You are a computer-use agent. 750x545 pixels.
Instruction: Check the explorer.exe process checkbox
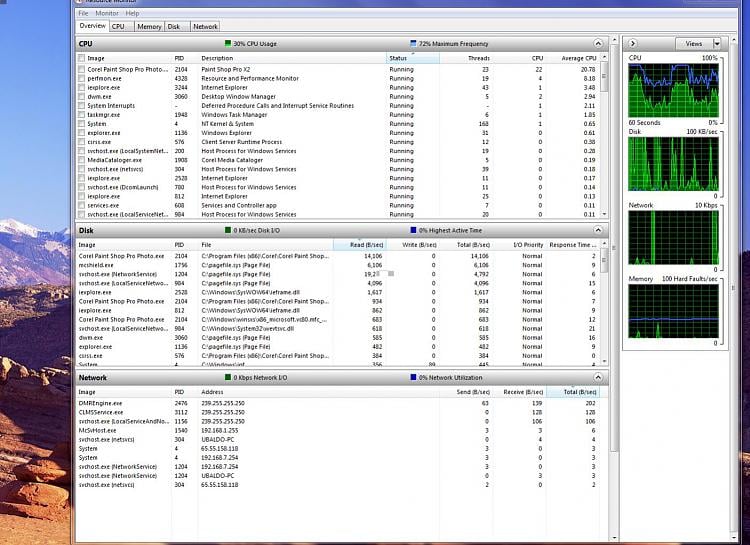point(81,133)
